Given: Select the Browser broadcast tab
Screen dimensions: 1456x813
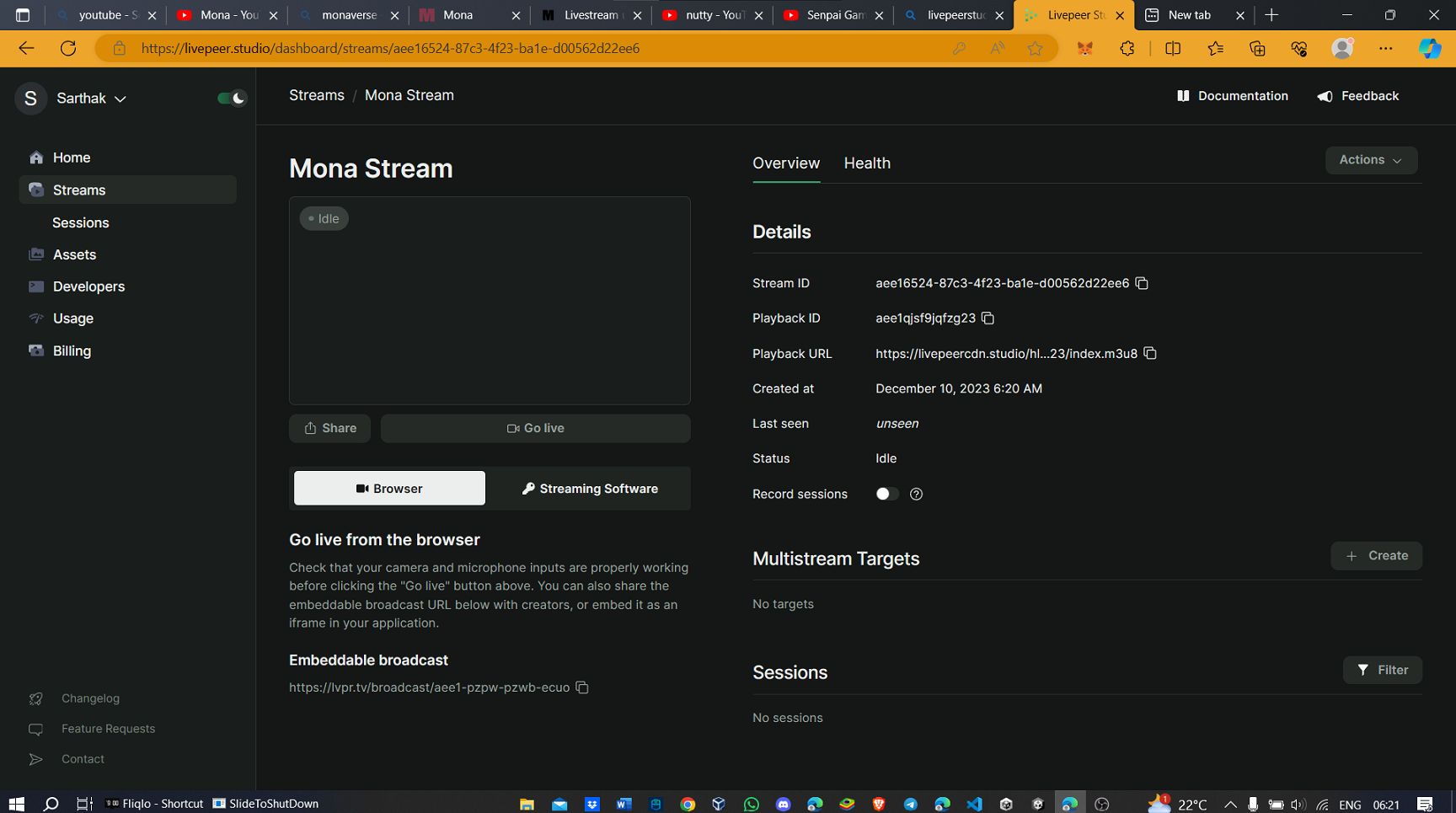Looking at the screenshot, I should pos(389,489).
